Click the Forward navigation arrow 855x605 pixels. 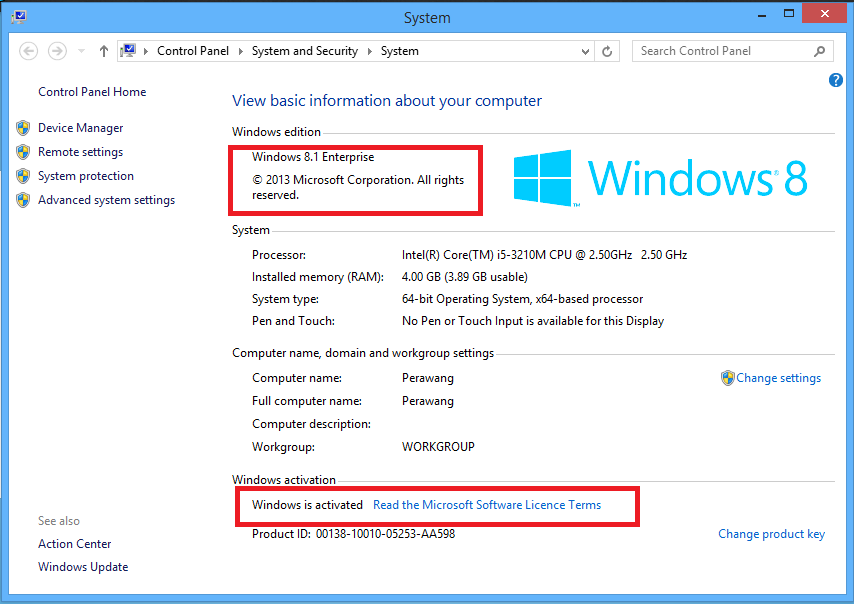(57, 51)
